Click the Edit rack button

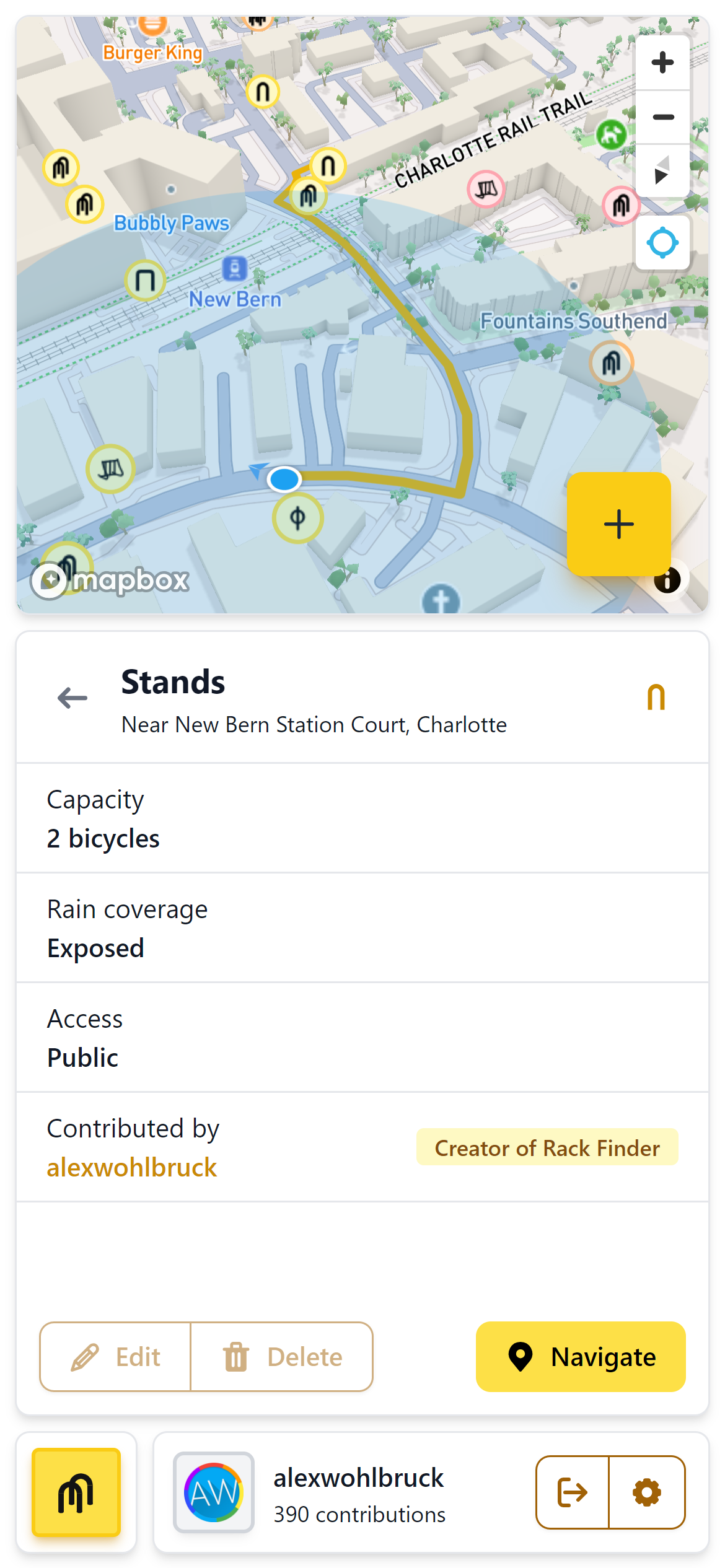(116, 1357)
